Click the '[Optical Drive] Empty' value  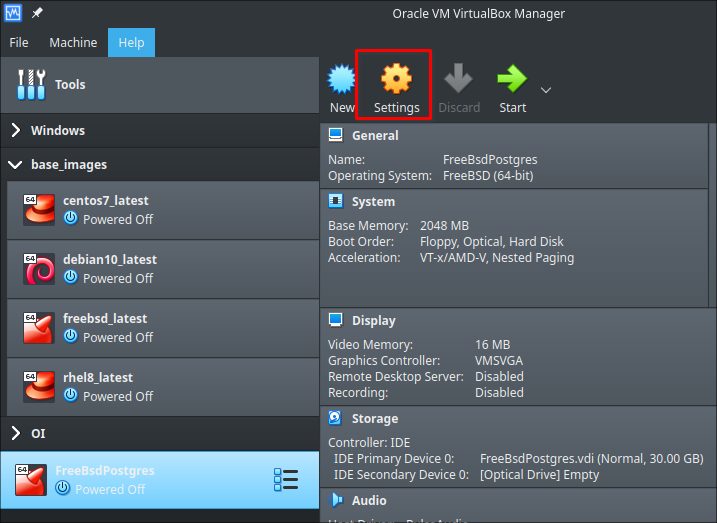pyautogui.click(x=539, y=475)
